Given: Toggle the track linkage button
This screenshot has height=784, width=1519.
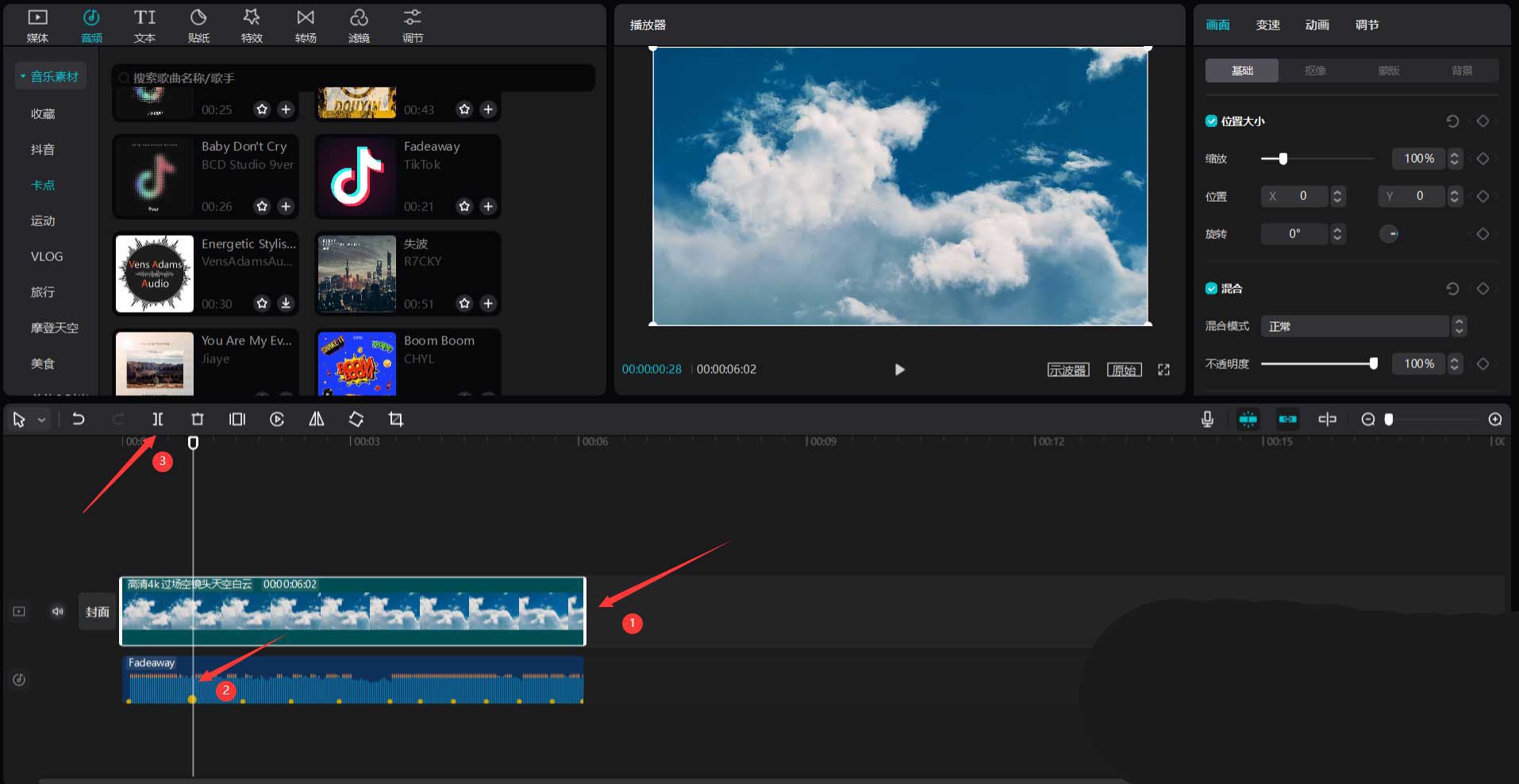Looking at the screenshot, I should coord(1287,419).
